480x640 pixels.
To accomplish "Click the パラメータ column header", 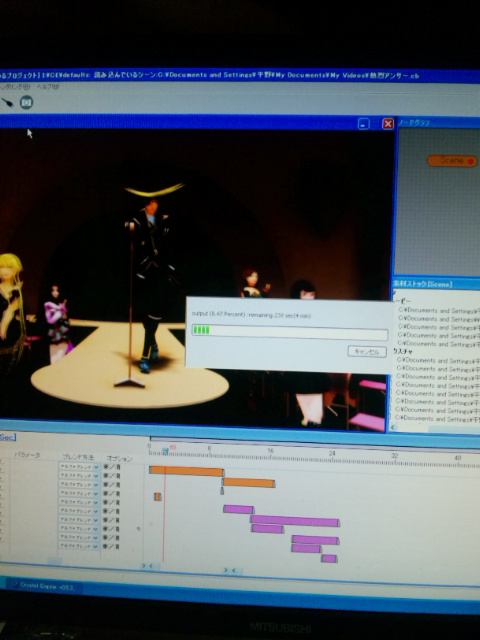I will pos(27,455).
